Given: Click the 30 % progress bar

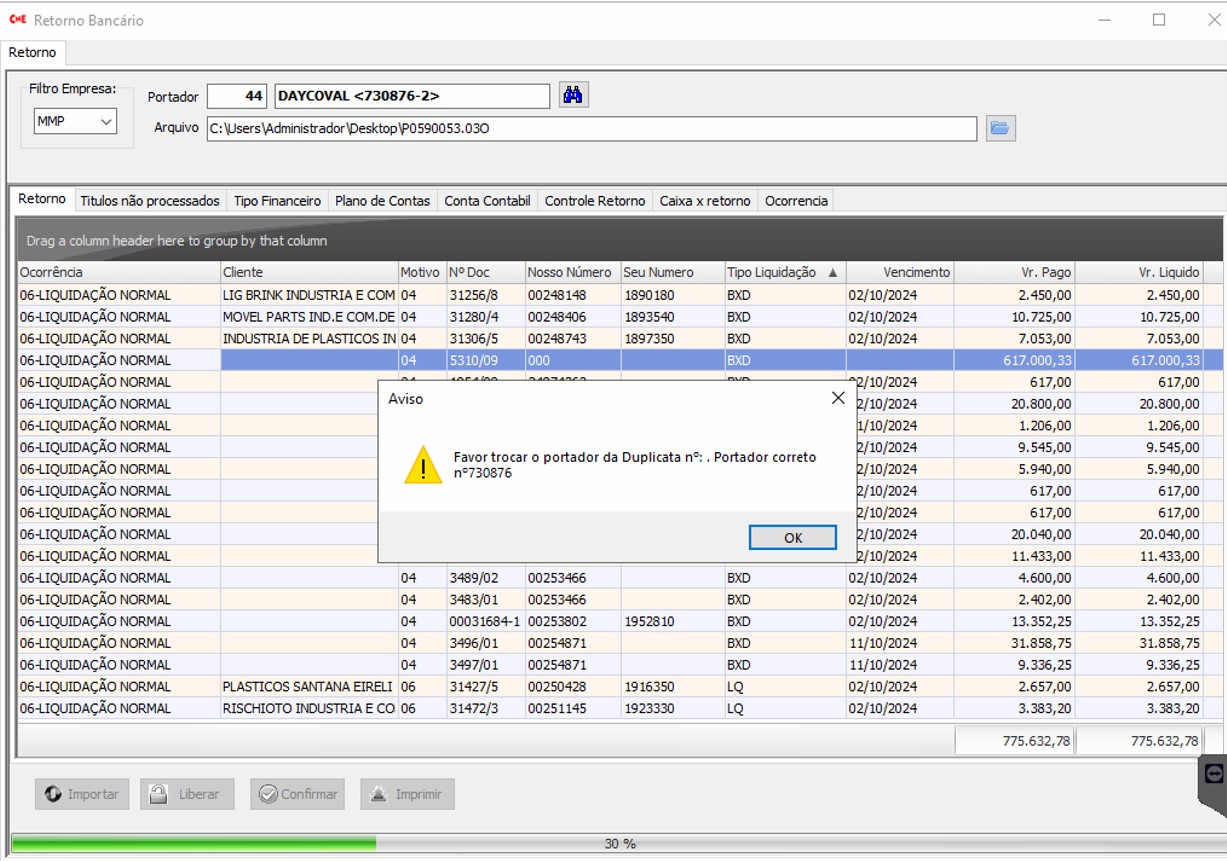Looking at the screenshot, I should tap(619, 843).
